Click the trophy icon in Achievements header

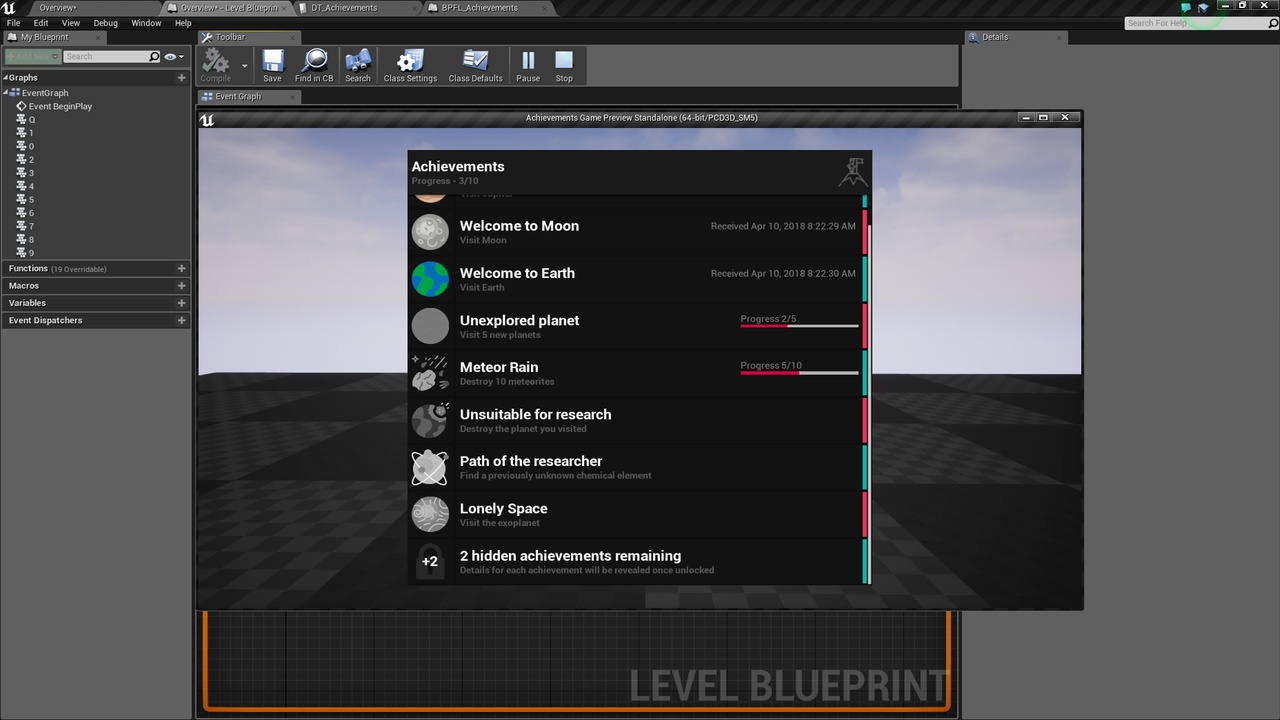tap(852, 172)
